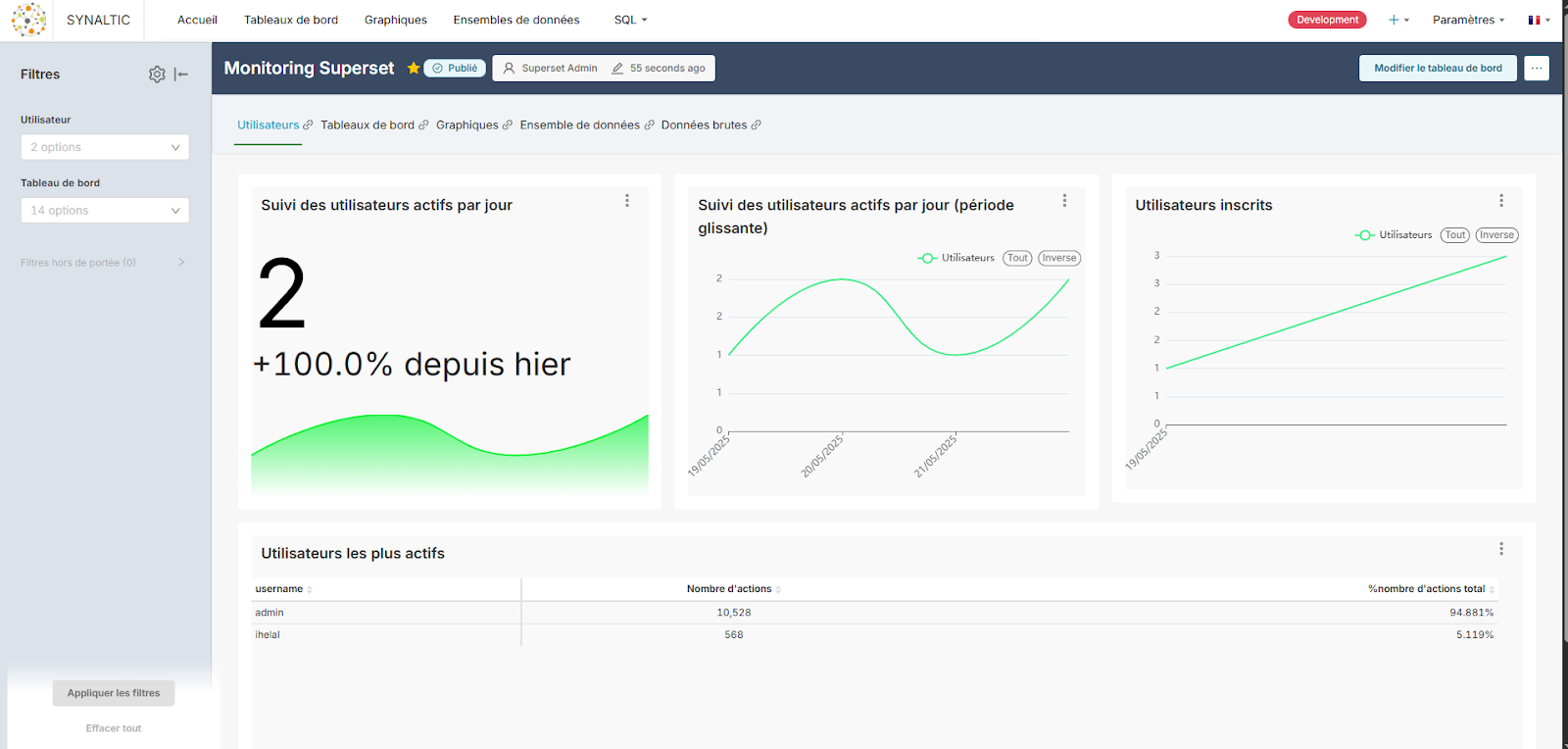Image resolution: width=1568 pixels, height=749 pixels.
Task: Go to Accueil in top navigation
Action: [x=197, y=20]
